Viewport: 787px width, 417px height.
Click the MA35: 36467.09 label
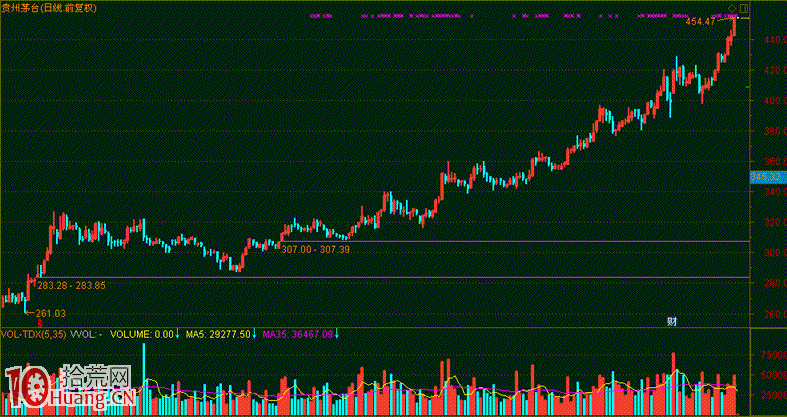point(298,334)
